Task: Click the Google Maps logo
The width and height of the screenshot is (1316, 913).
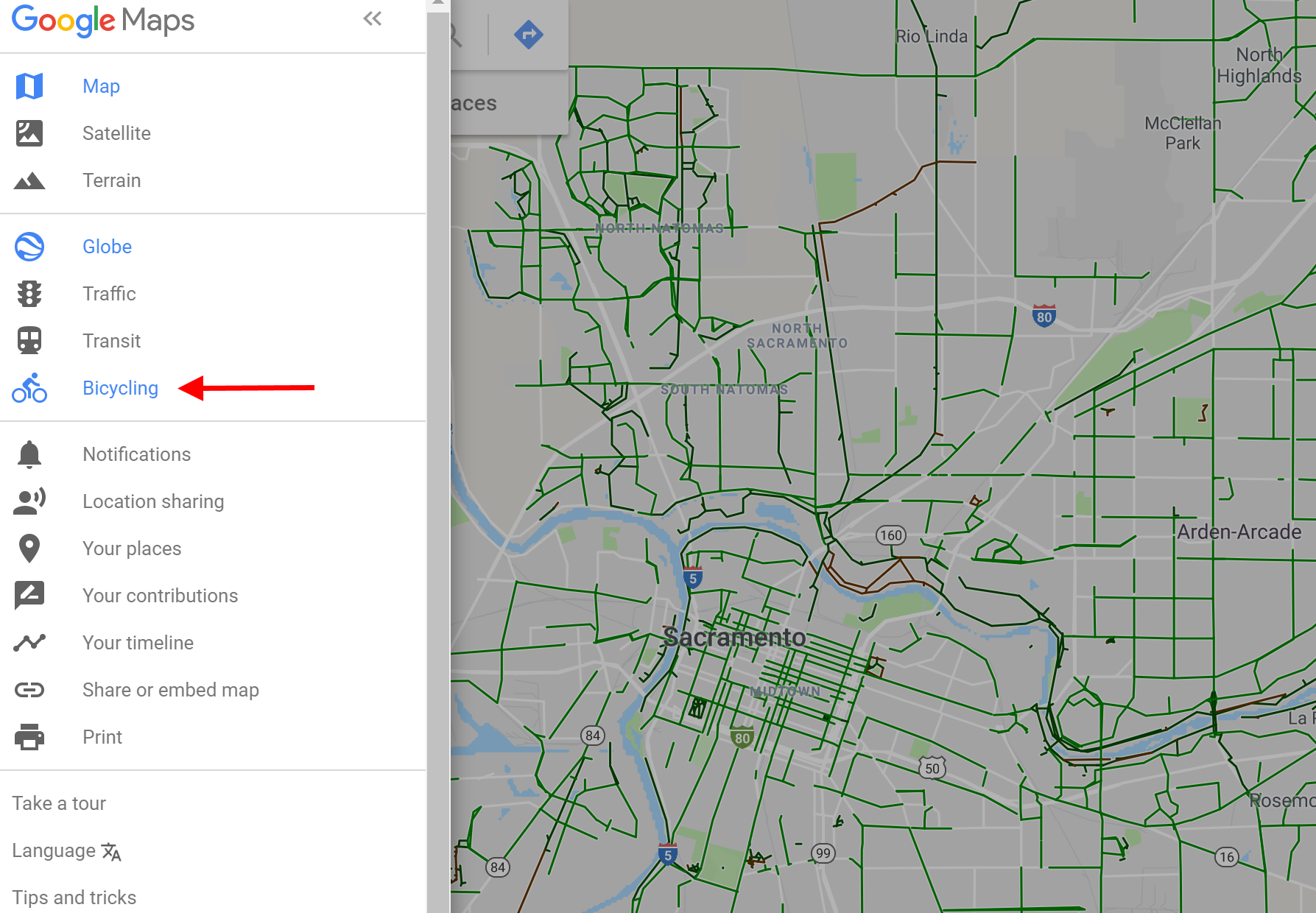Action: pos(103,21)
